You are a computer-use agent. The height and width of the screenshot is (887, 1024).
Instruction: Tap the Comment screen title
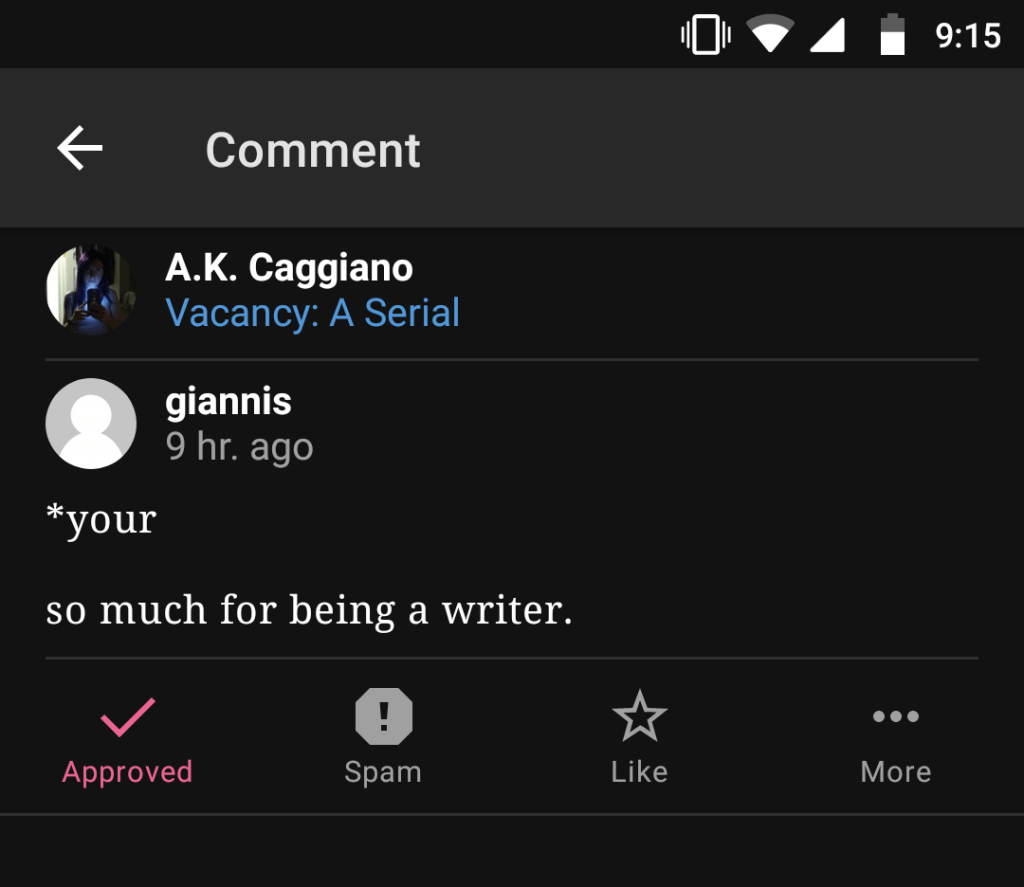(313, 150)
